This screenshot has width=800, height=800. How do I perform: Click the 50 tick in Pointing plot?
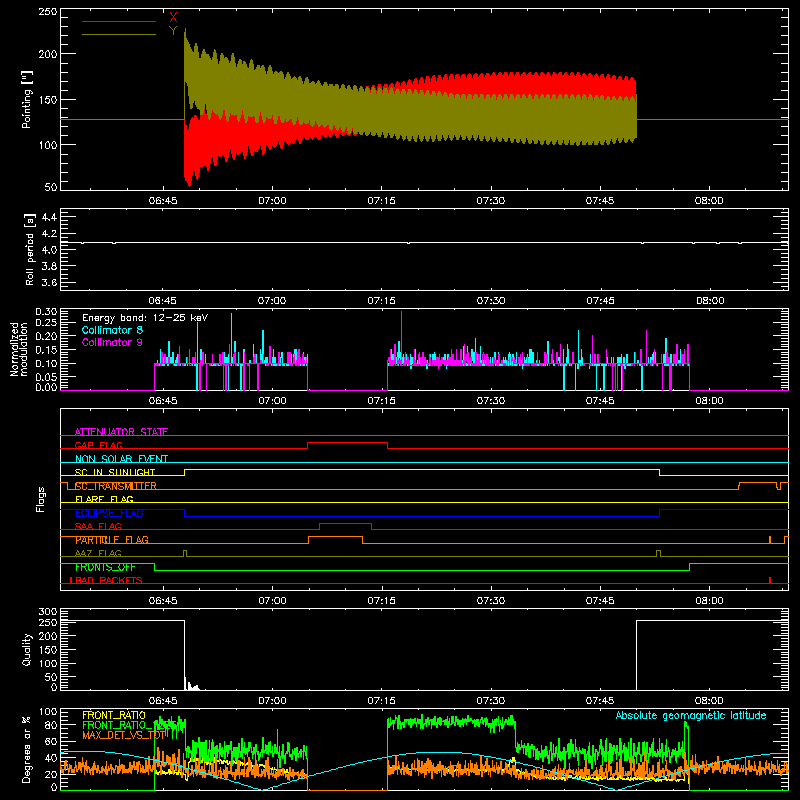51,187
